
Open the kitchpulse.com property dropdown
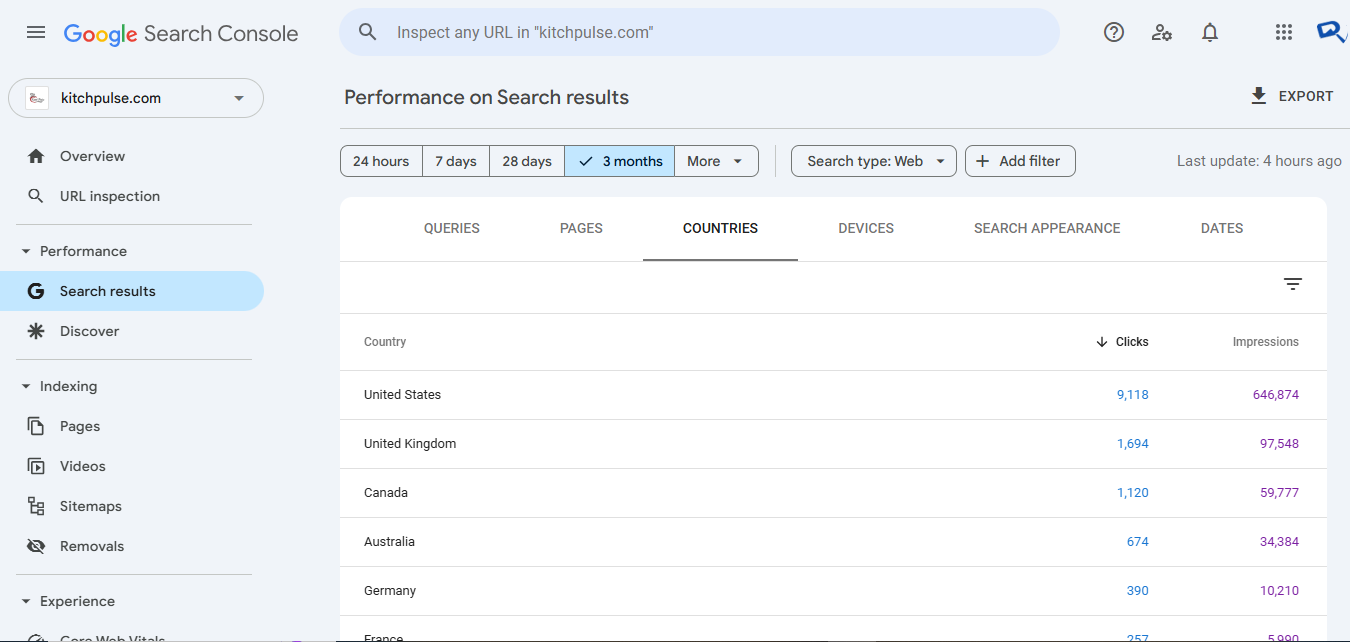click(136, 98)
